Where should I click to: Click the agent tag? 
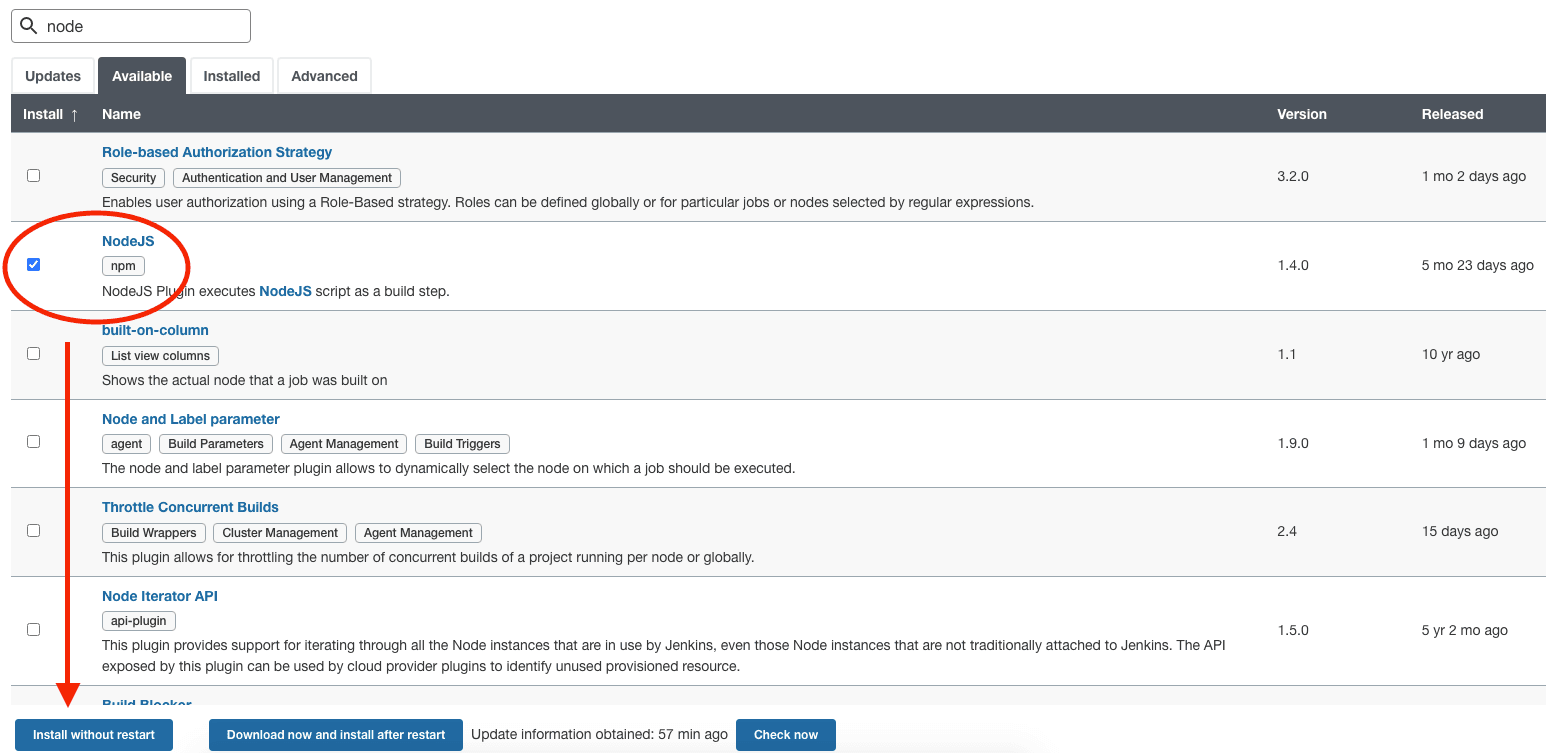127,444
